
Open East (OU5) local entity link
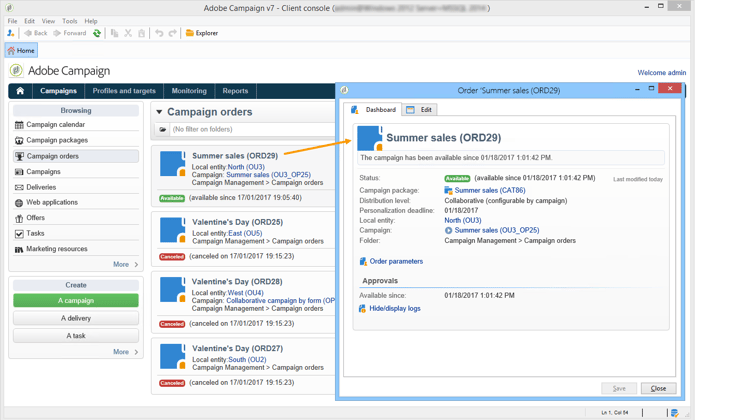click(x=245, y=233)
